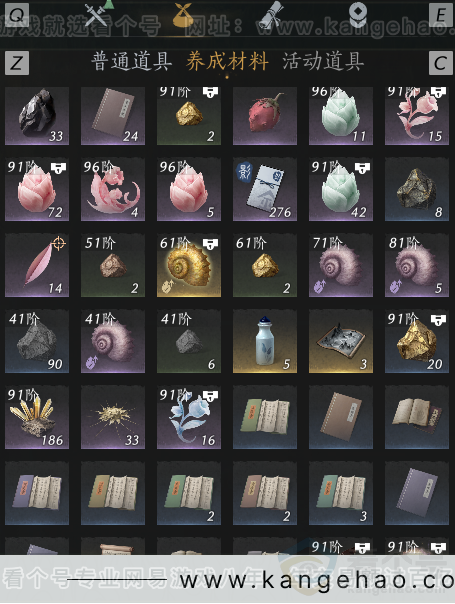Image resolution: width=455 pixels, height=604 pixels.
Task: Click the C key button
Action: pyautogui.click(x=441, y=63)
